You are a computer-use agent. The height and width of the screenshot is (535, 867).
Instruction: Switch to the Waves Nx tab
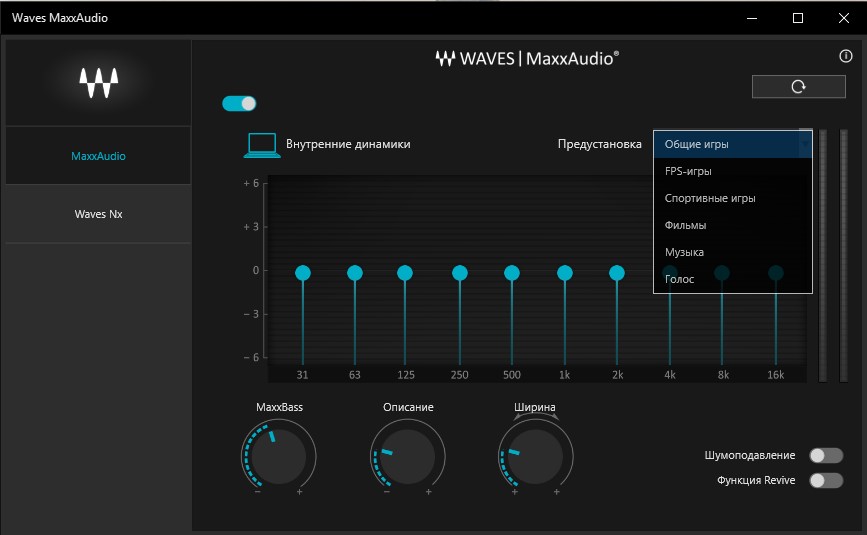pyautogui.click(x=98, y=214)
